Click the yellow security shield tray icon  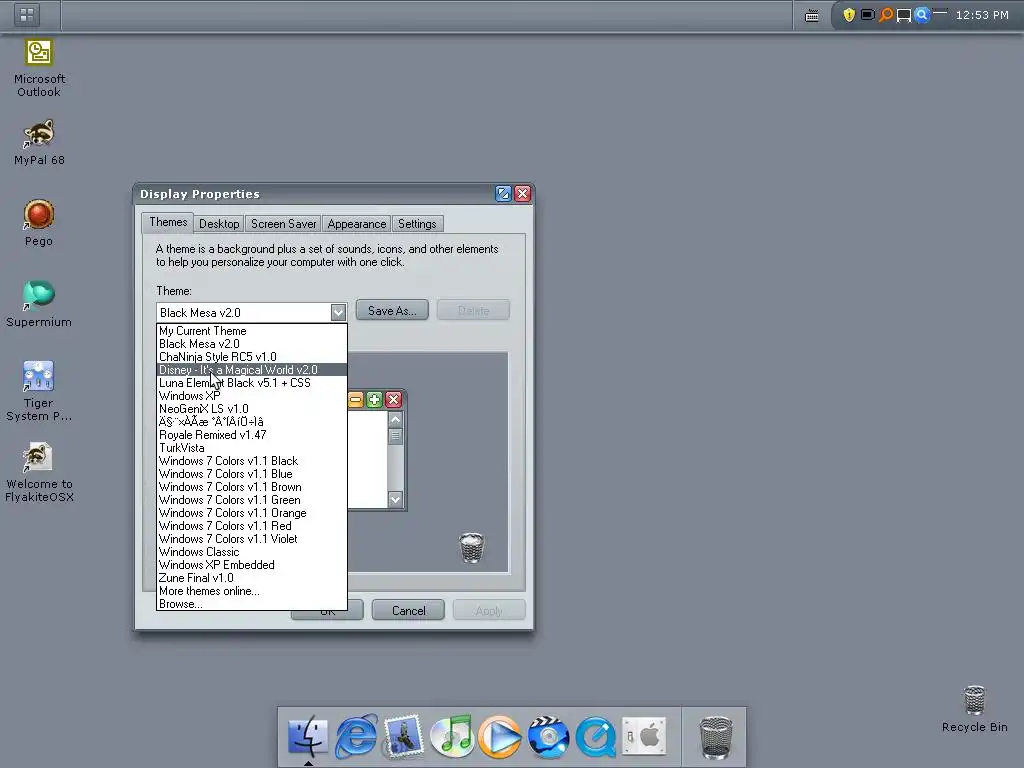849,14
